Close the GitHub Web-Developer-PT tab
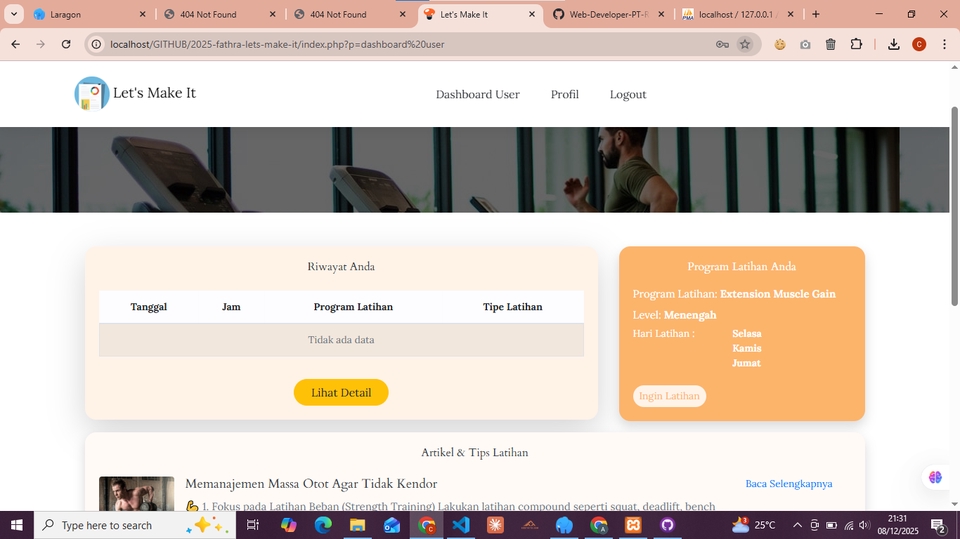This screenshot has width=960, height=539. pos(661,14)
